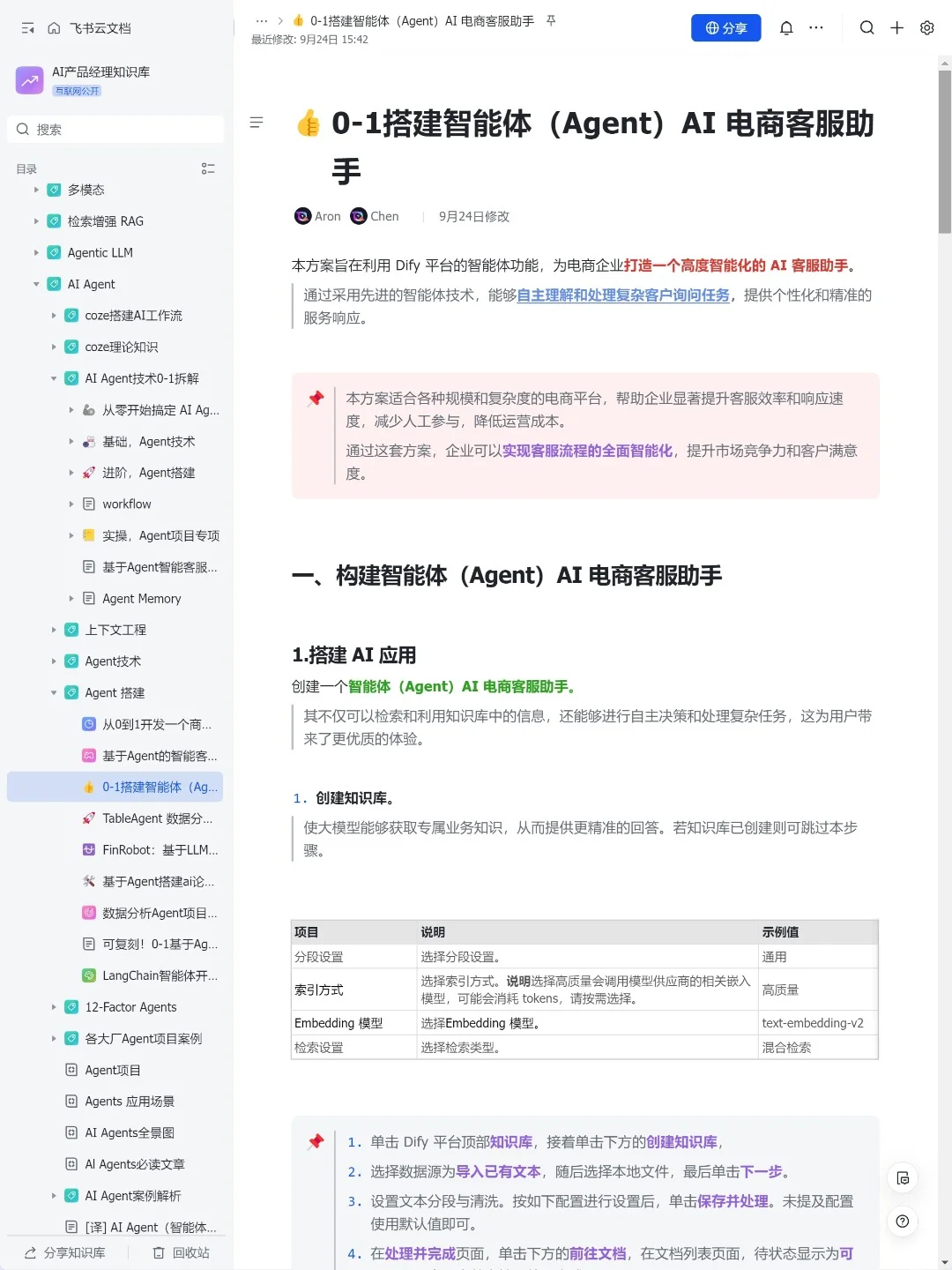The height and width of the screenshot is (1270, 952).
Task: Toggle the 目录 collapse-all icon
Action: click(x=208, y=168)
